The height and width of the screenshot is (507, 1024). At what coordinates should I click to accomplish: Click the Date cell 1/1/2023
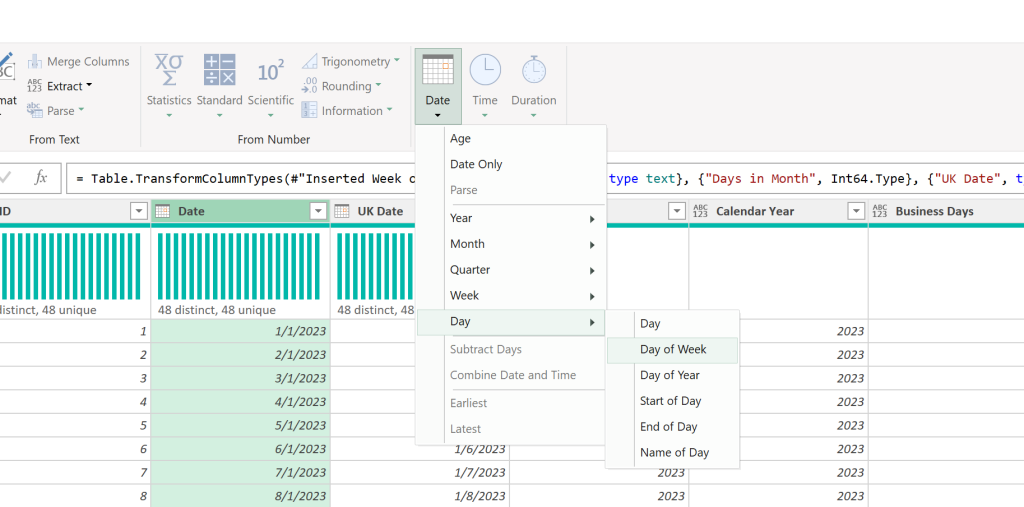pos(240,331)
